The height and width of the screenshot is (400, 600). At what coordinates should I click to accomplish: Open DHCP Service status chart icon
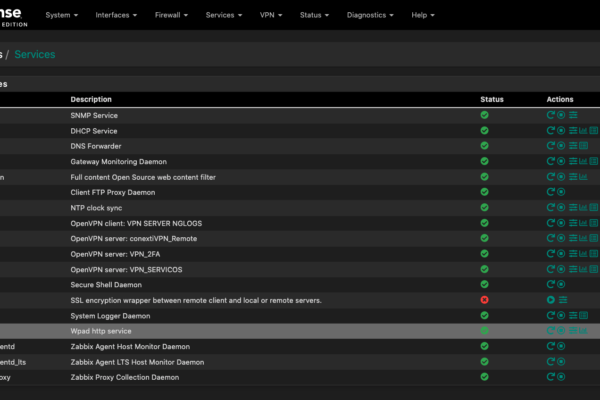[583, 131]
